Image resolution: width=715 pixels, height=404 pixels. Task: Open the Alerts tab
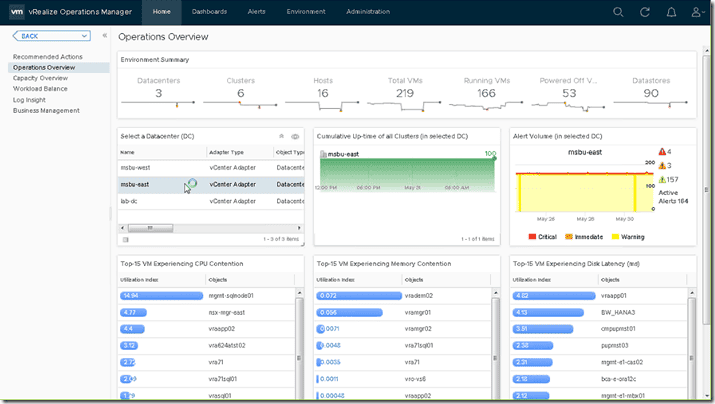tap(256, 12)
